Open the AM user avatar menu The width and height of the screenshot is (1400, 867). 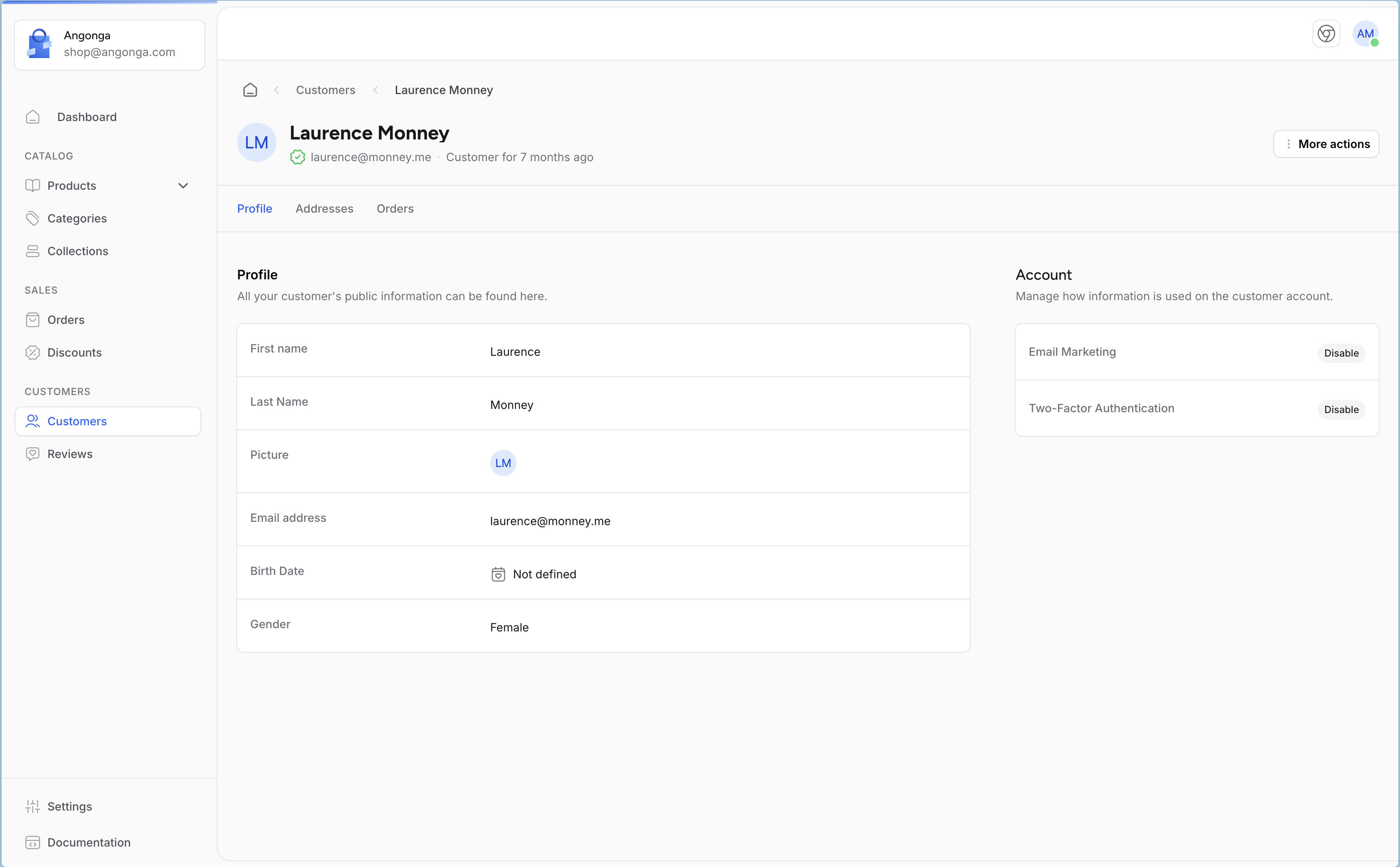(x=1365, y=34)
